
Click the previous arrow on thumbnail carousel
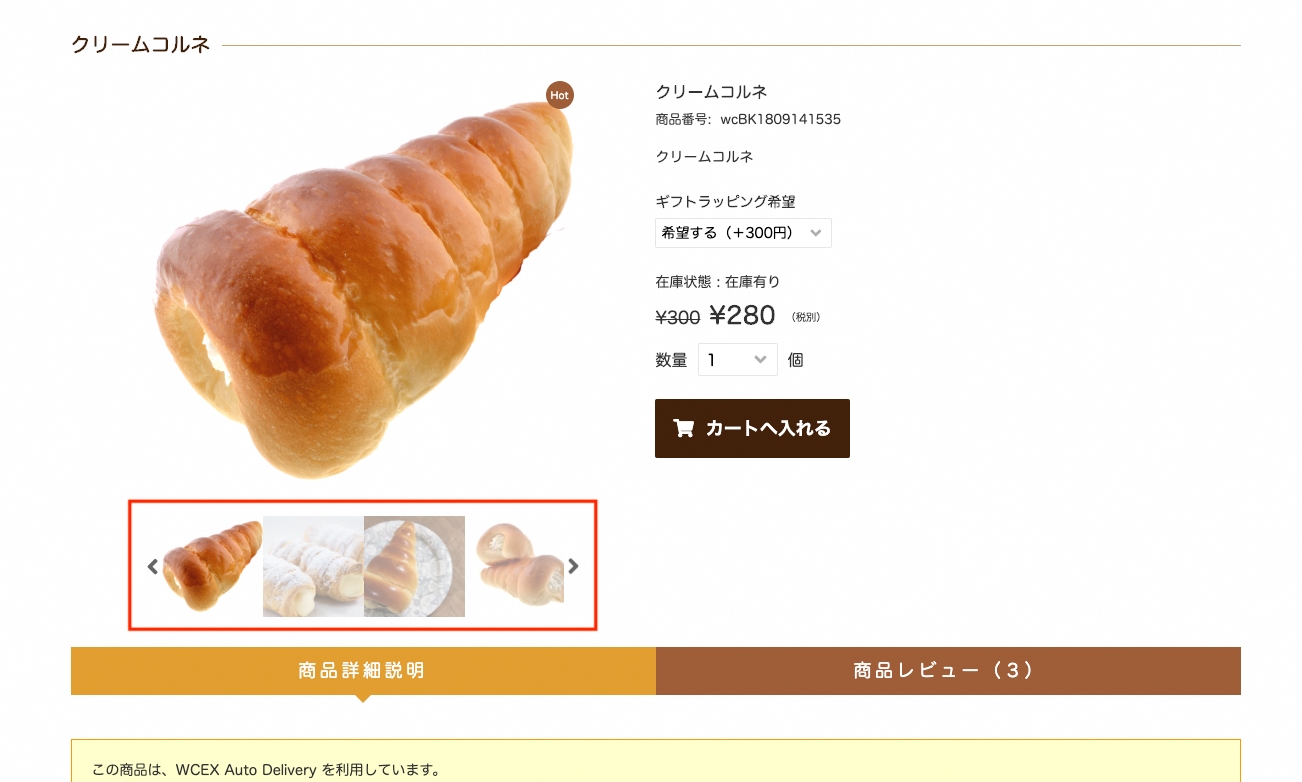tap(153, 566)
